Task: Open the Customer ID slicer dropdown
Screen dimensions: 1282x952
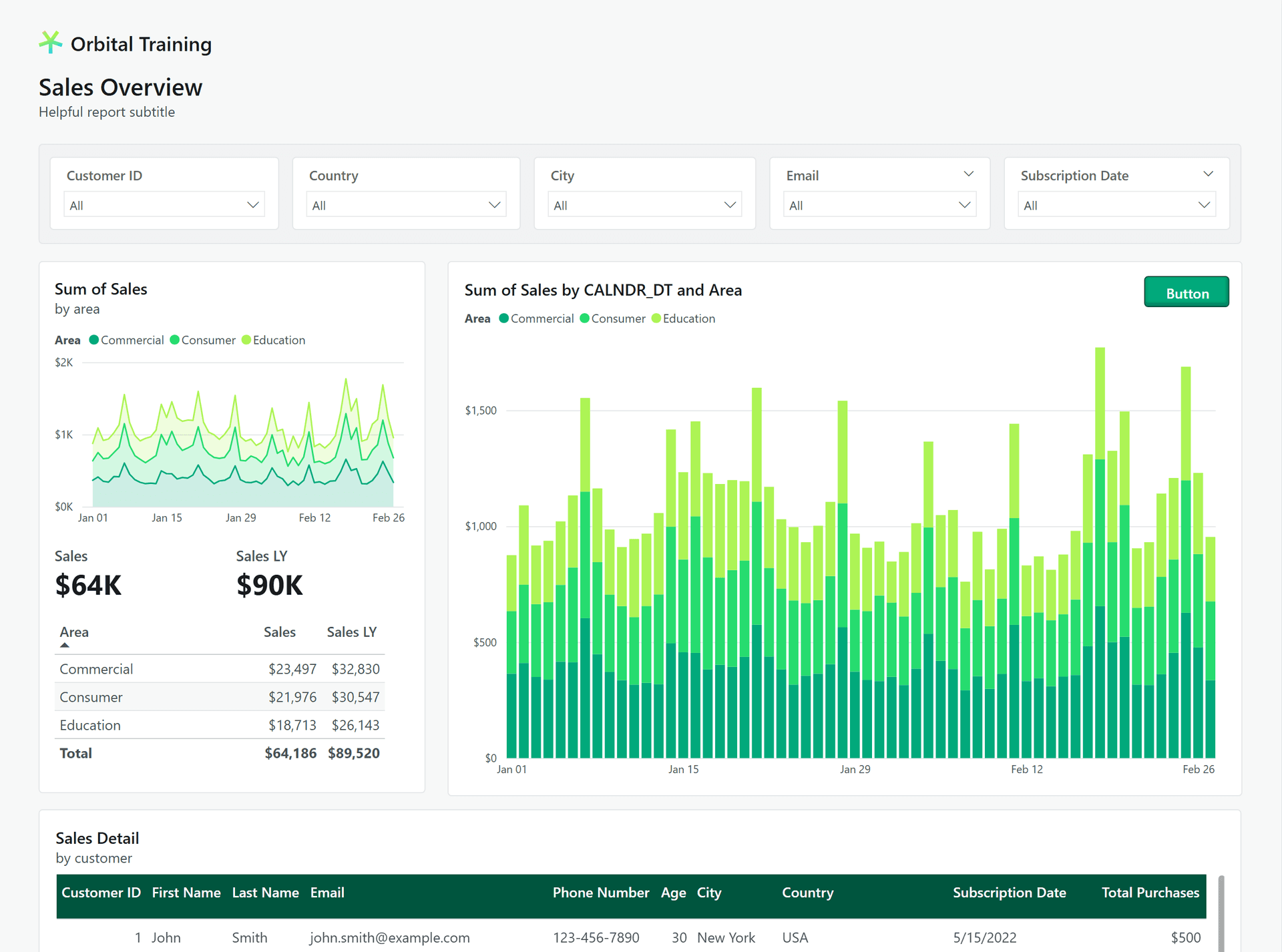Action: (x=164, y=204)
